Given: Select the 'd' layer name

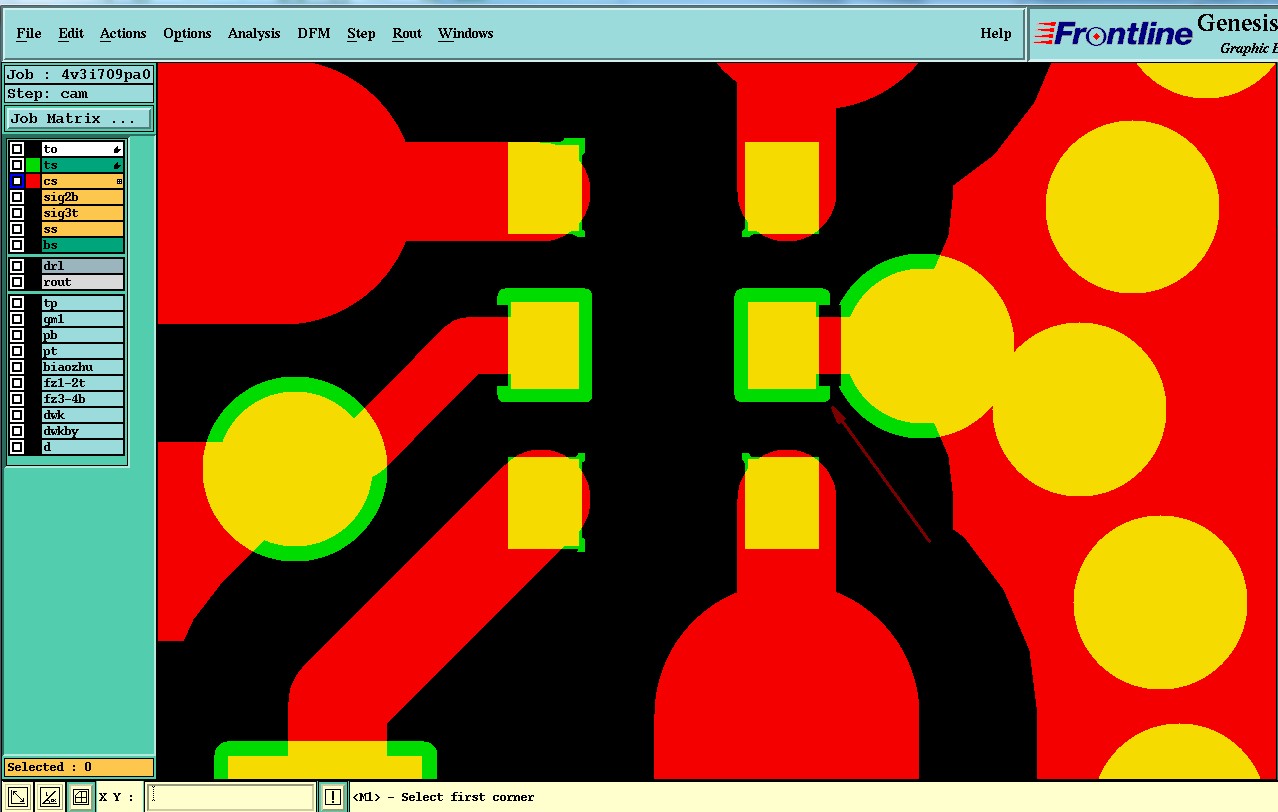Looking at the screenshot, I should coord(83,447).
